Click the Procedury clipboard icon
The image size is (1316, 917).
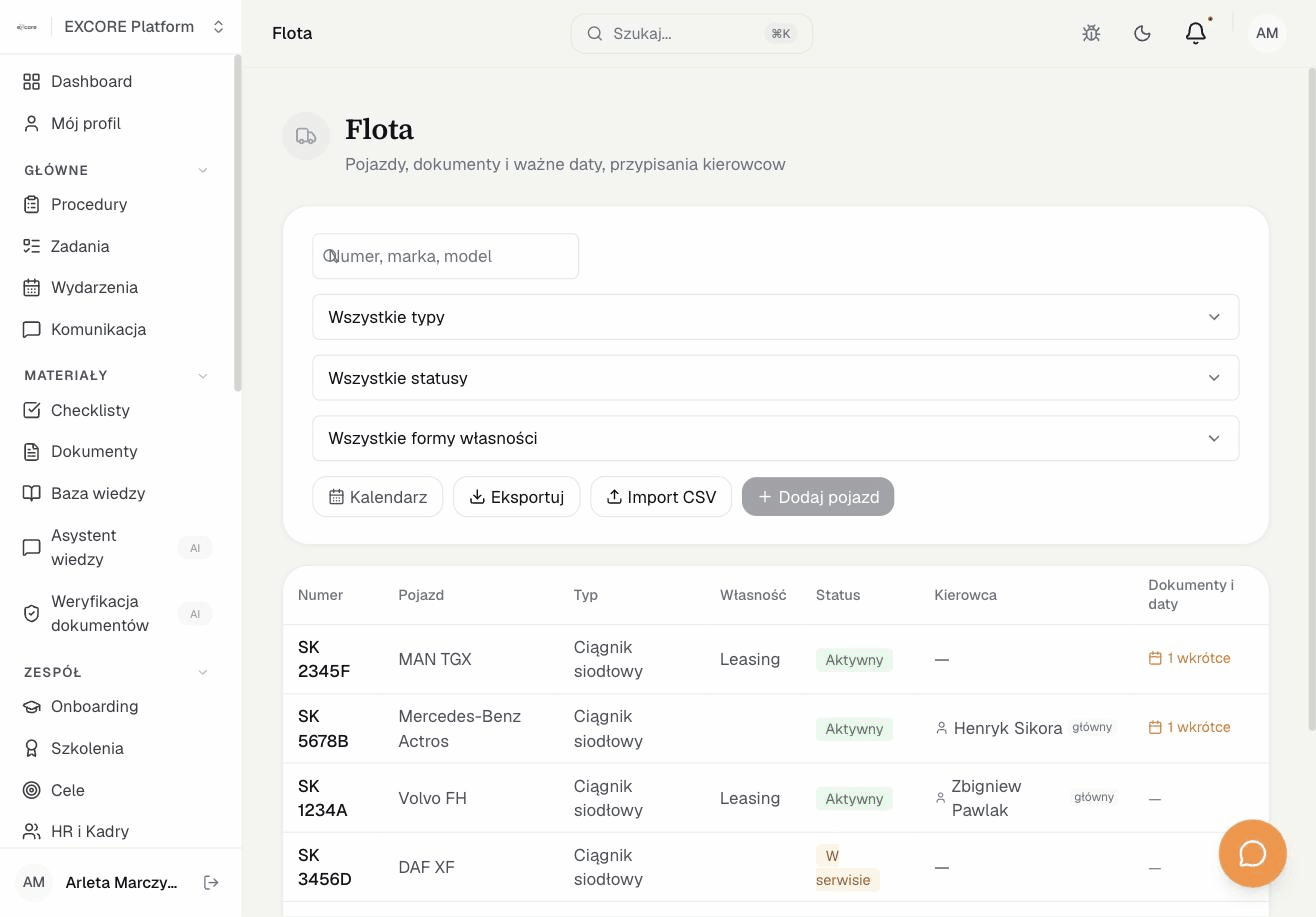pyautogui.click(x=32, y=204)
